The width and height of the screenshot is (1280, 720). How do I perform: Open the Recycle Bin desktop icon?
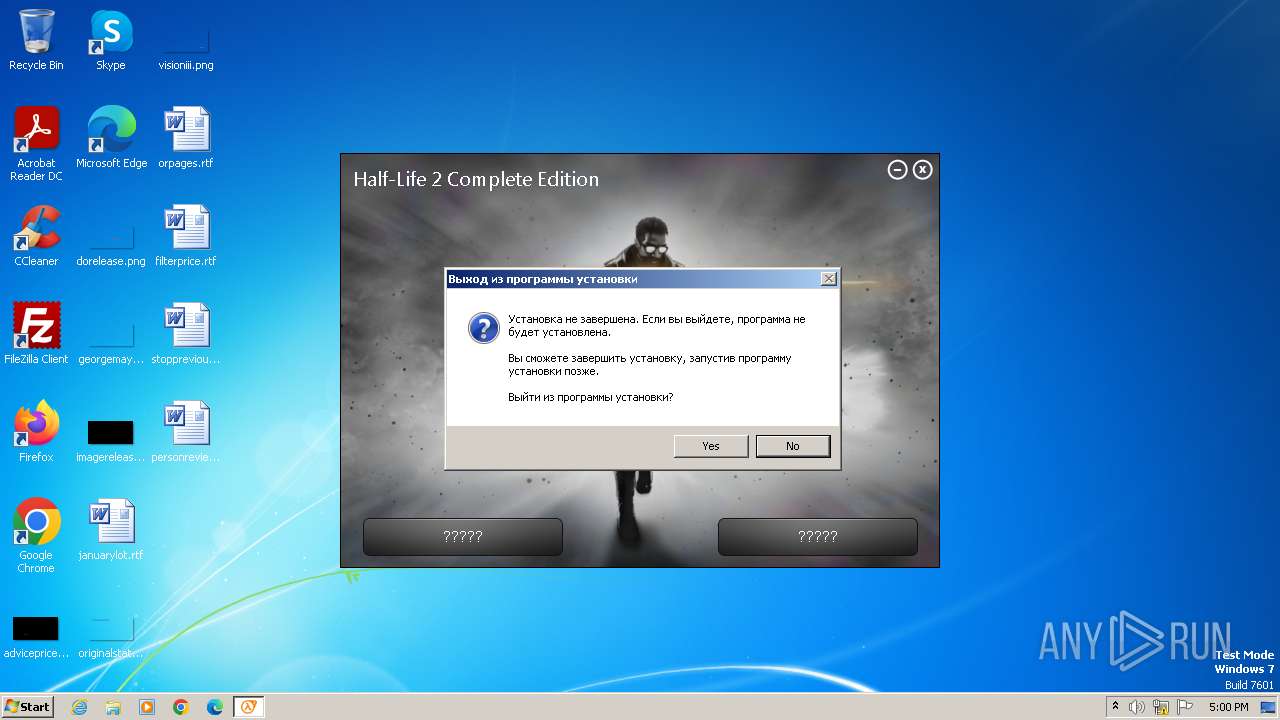36,40
